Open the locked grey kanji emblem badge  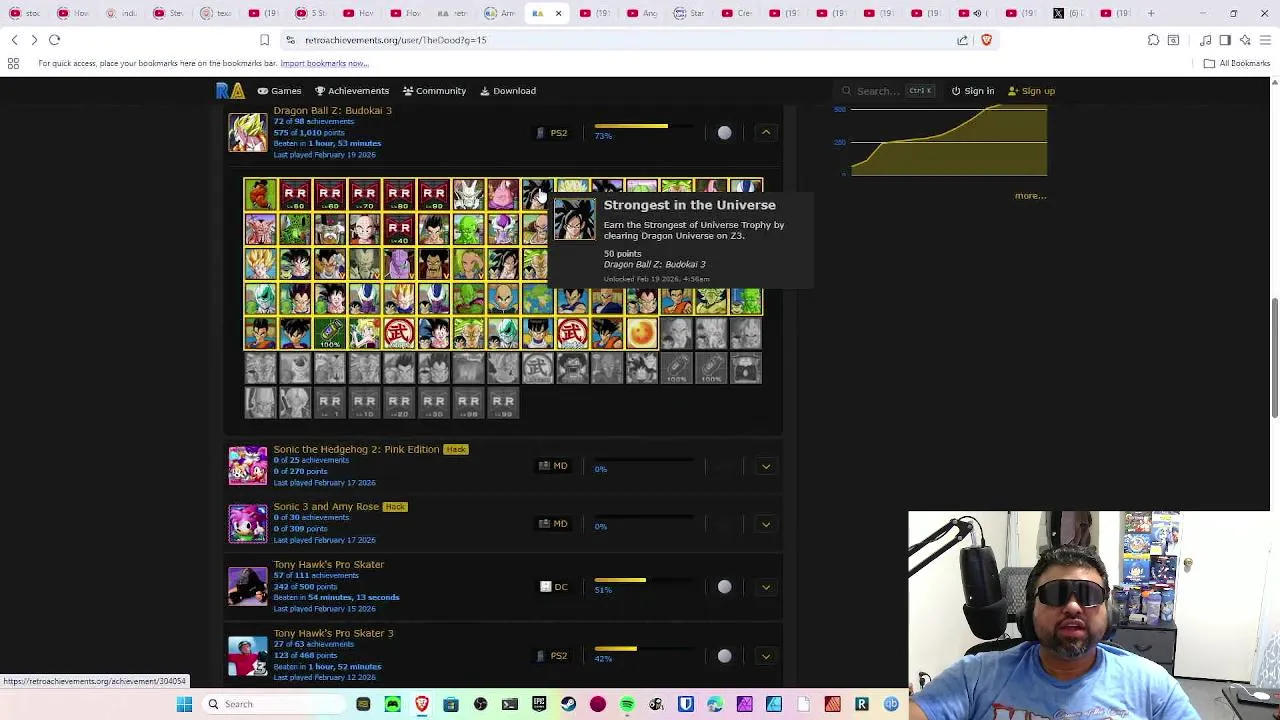pos(538,368)
